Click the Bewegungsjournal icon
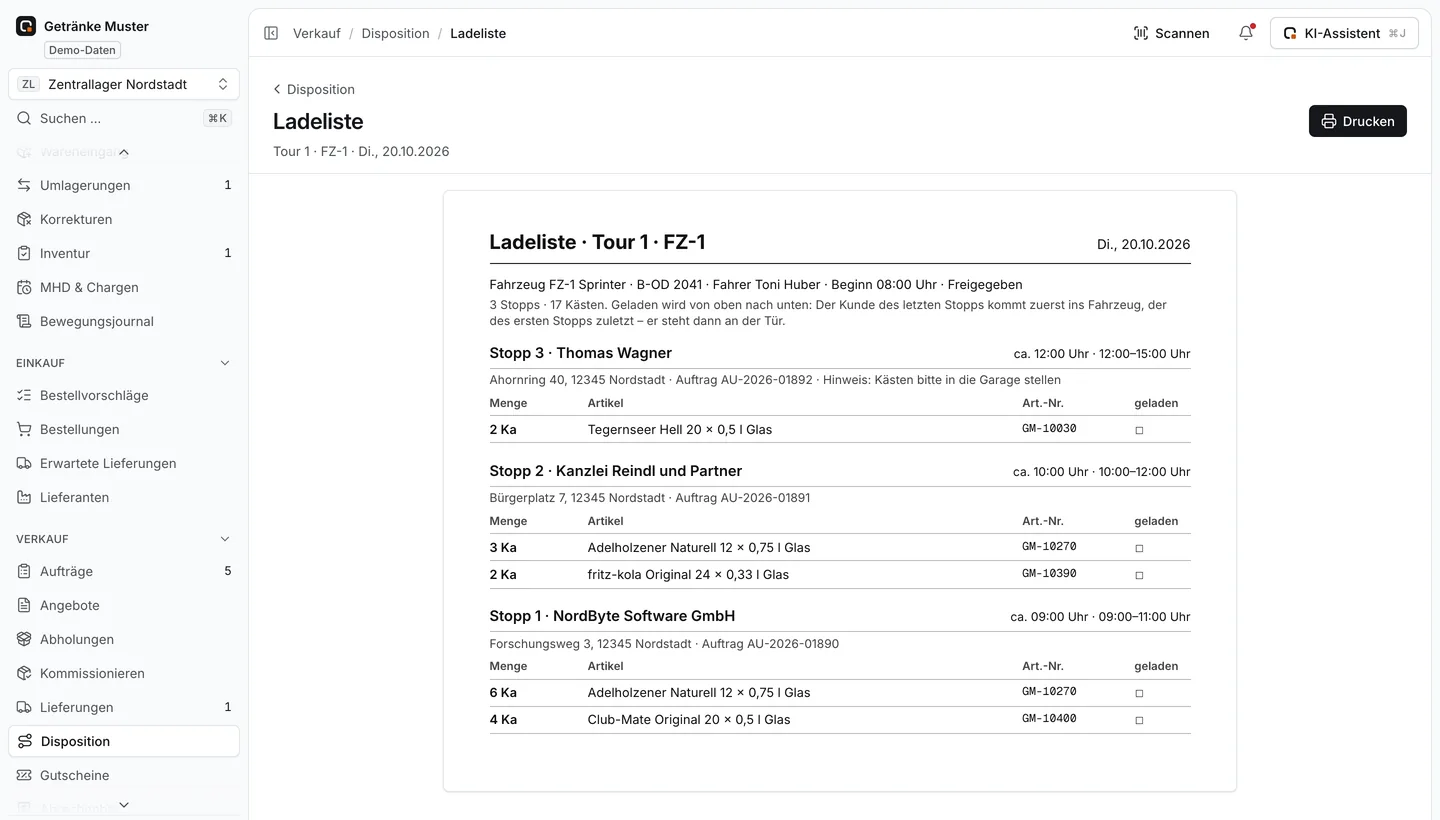 [x=24, y=321]
